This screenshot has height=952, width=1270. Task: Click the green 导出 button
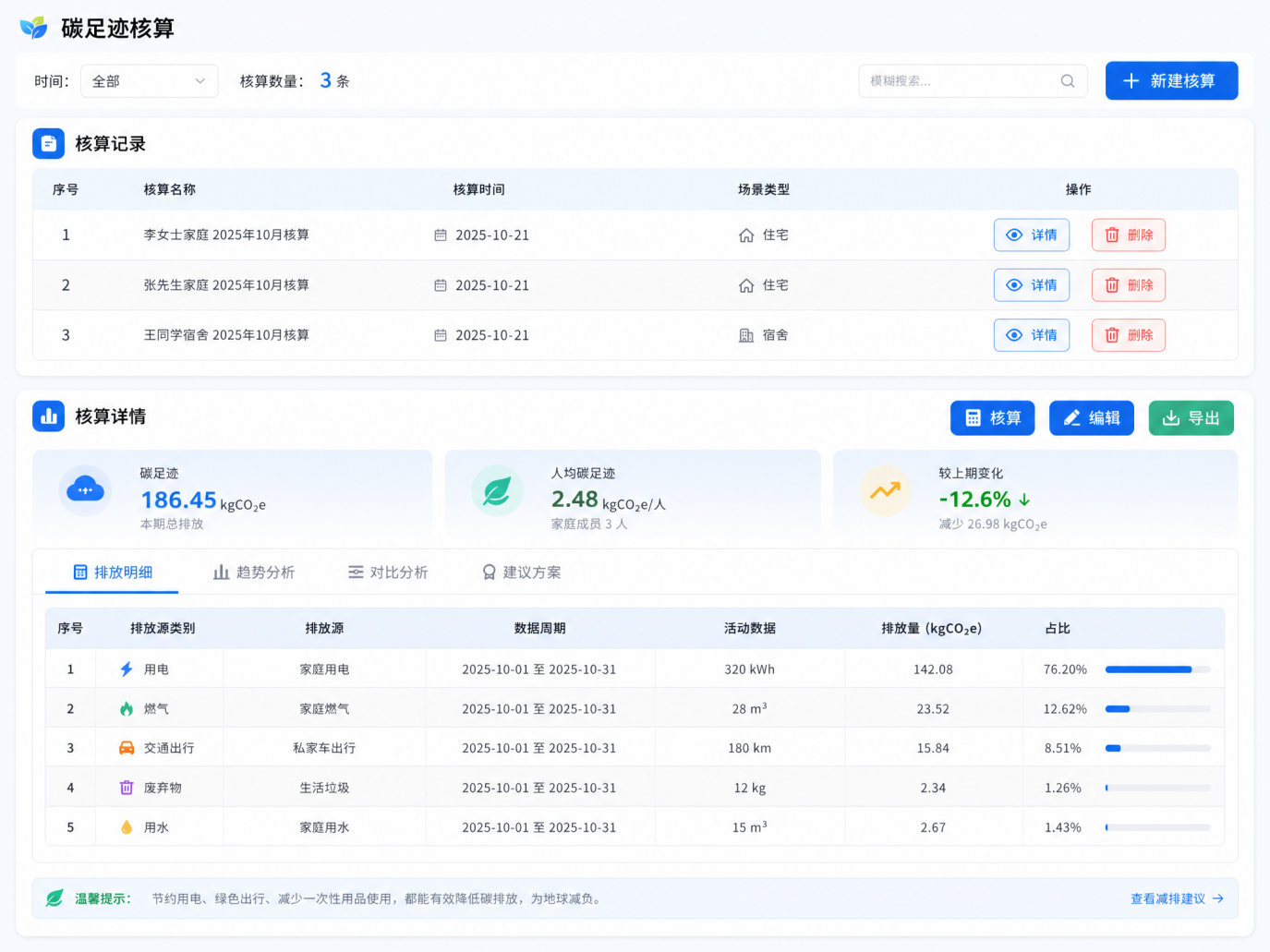tap(1191, 418)
